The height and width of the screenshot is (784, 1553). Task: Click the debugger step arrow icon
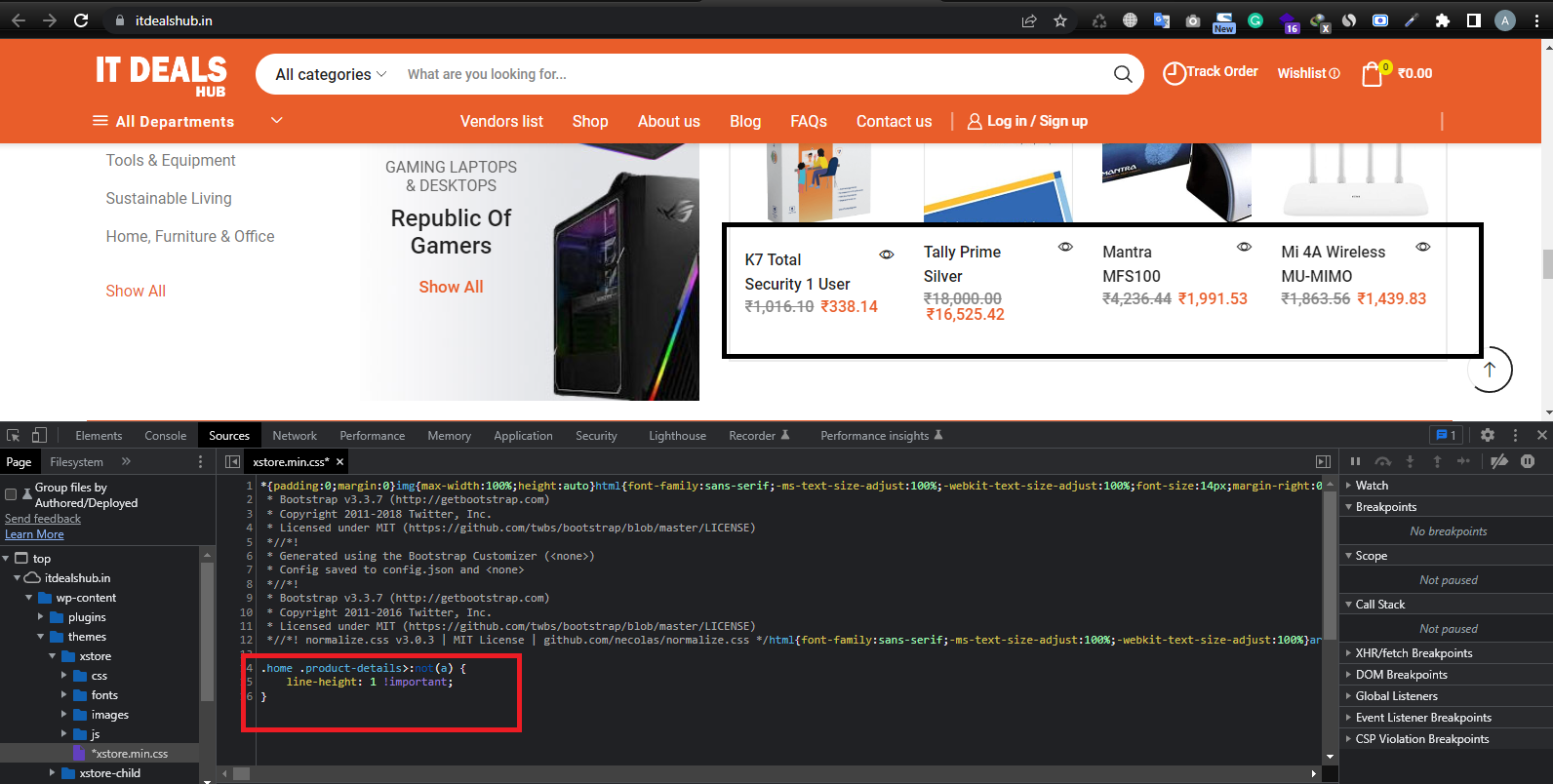click(1463, 461)
